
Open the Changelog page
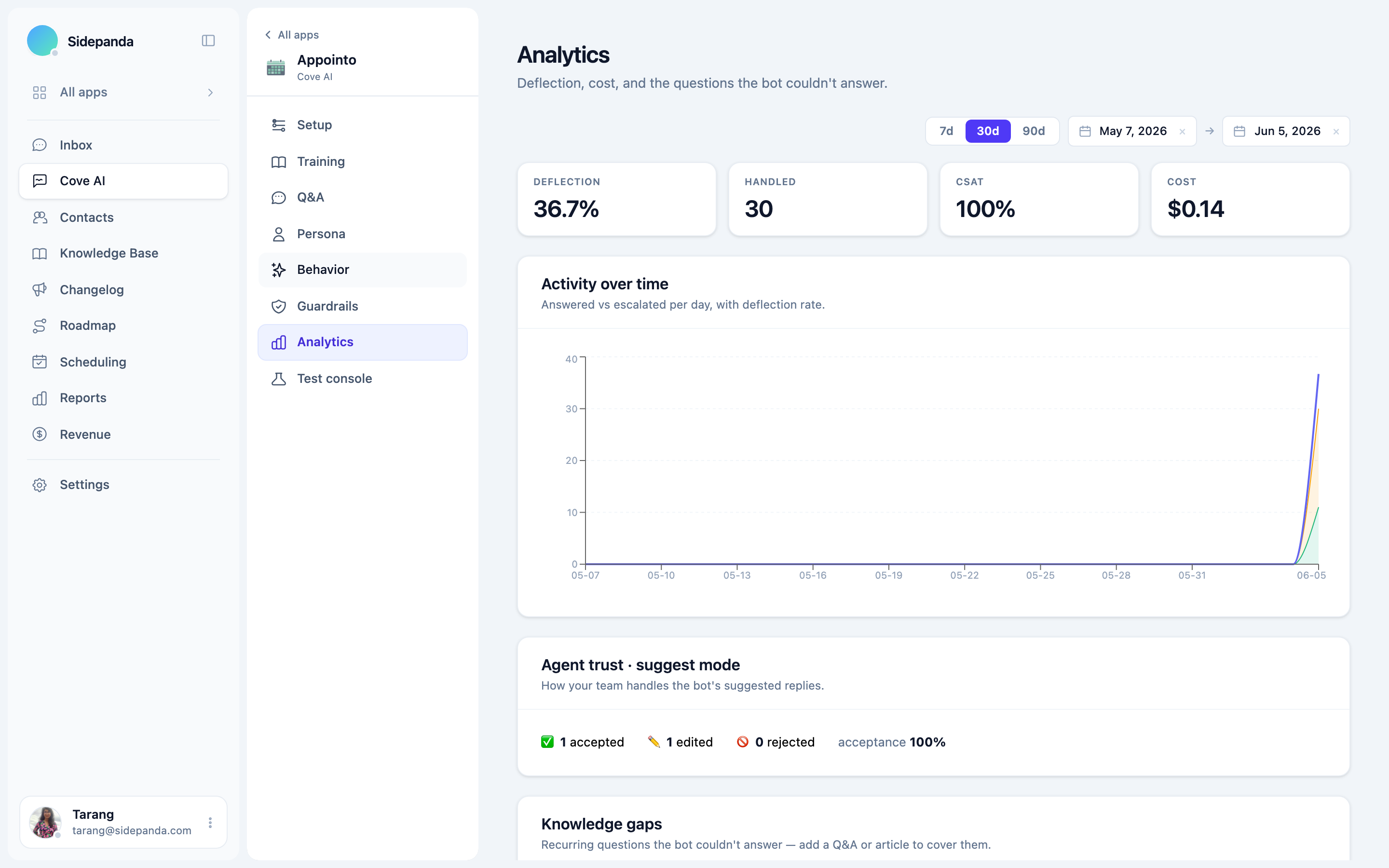[x=123, y=290]
